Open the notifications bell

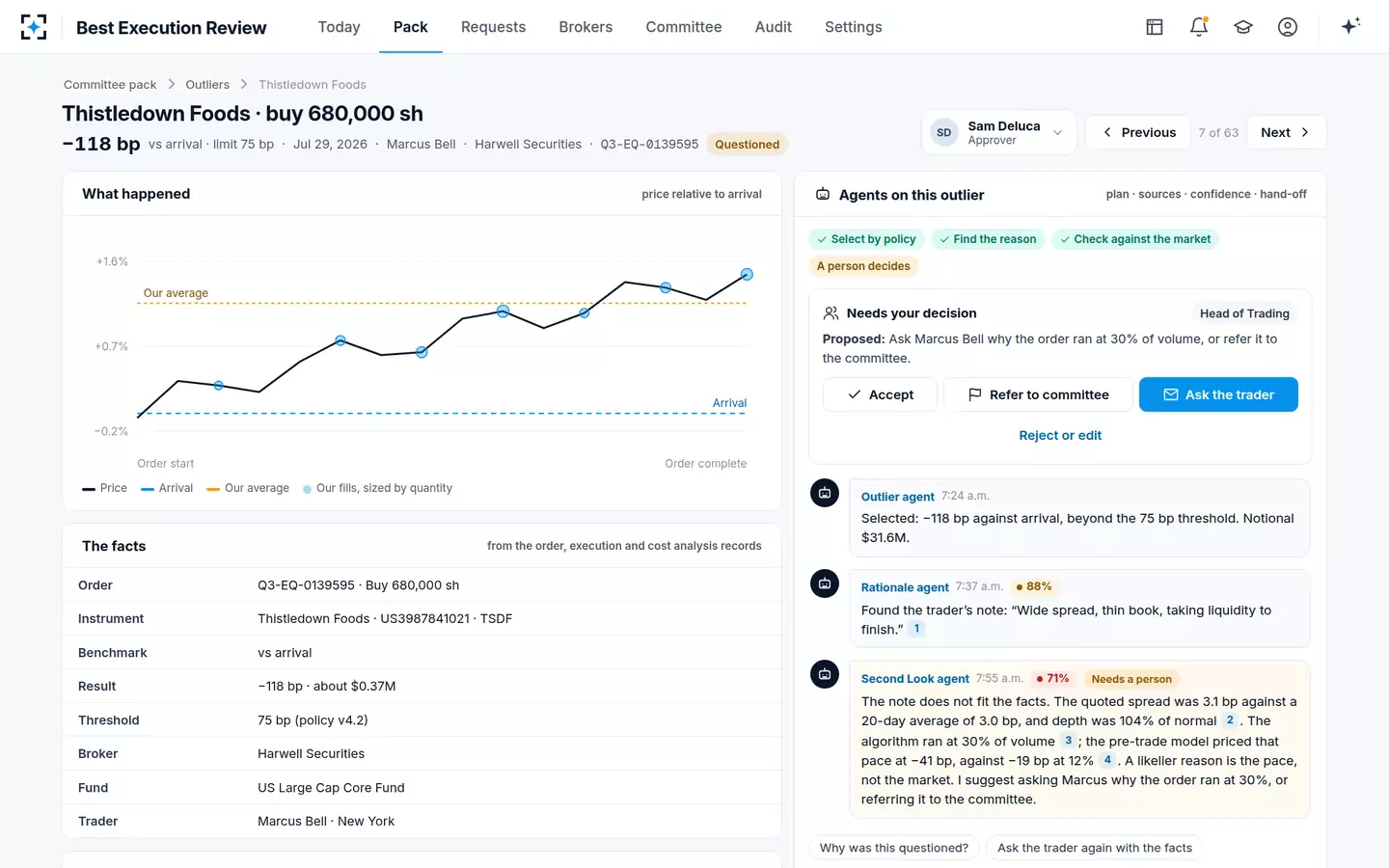tap(1199, 27)
